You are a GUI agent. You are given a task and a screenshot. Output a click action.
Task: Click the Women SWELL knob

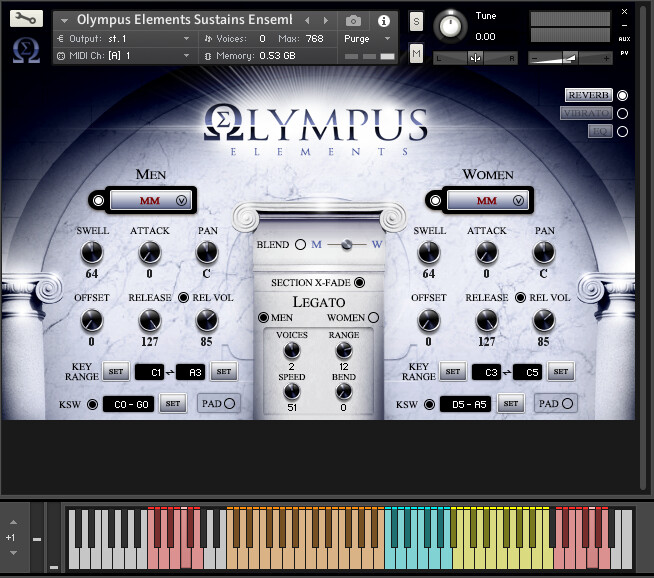(429, 252)
